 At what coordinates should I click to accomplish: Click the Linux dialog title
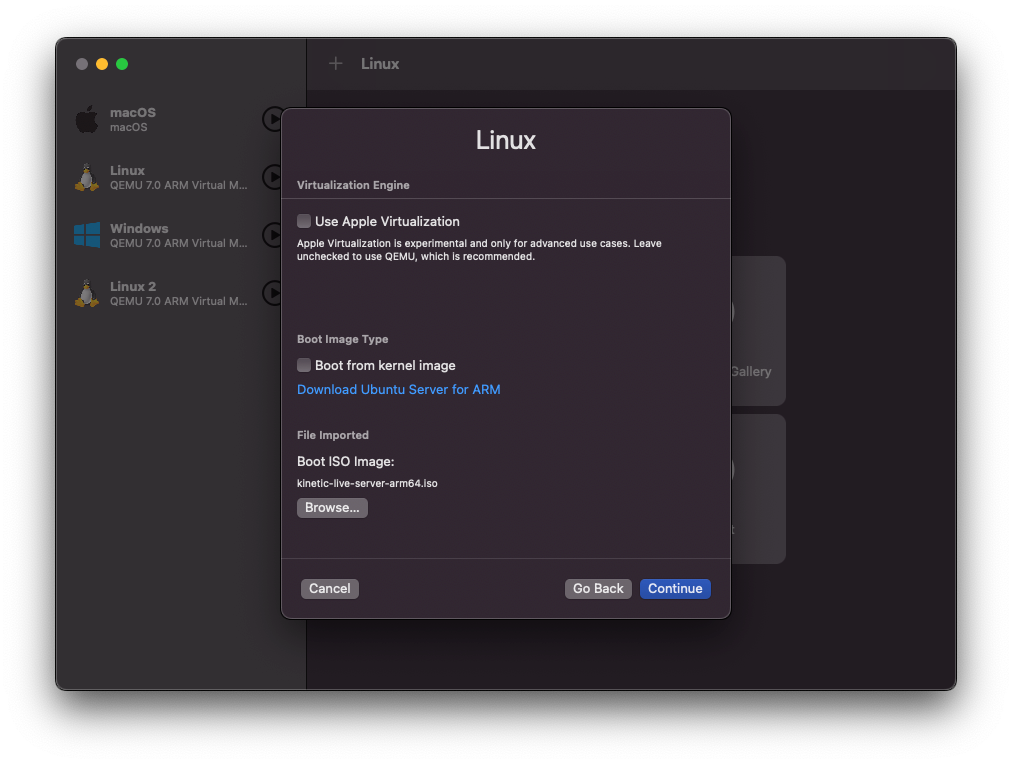506,141
